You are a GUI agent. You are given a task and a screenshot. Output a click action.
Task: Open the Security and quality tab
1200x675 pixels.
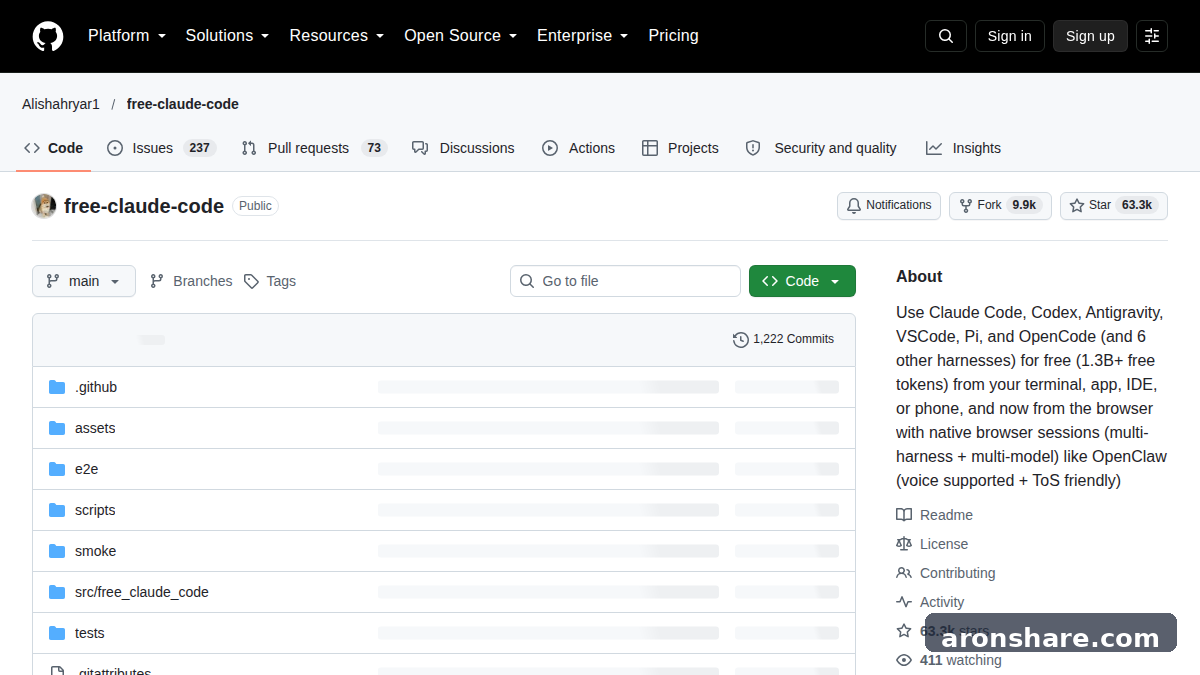821,148
